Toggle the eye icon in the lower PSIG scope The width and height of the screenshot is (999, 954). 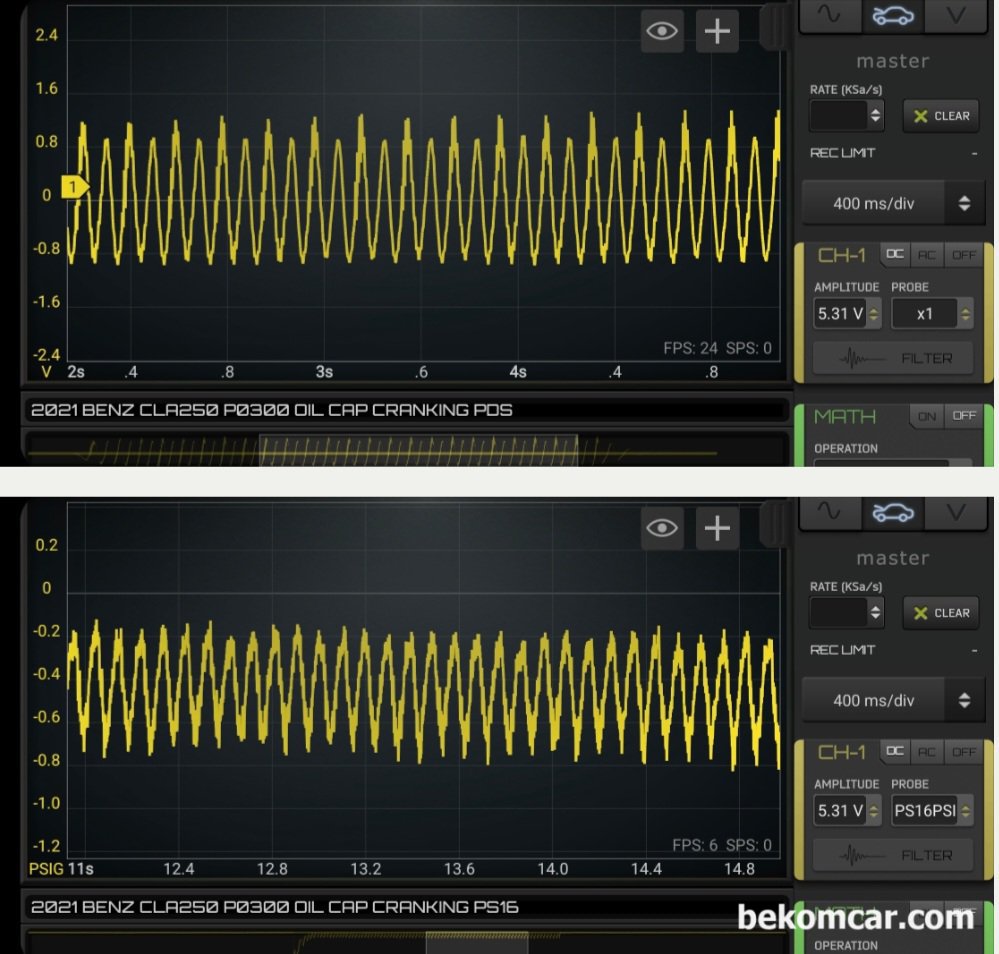point(662,528)
